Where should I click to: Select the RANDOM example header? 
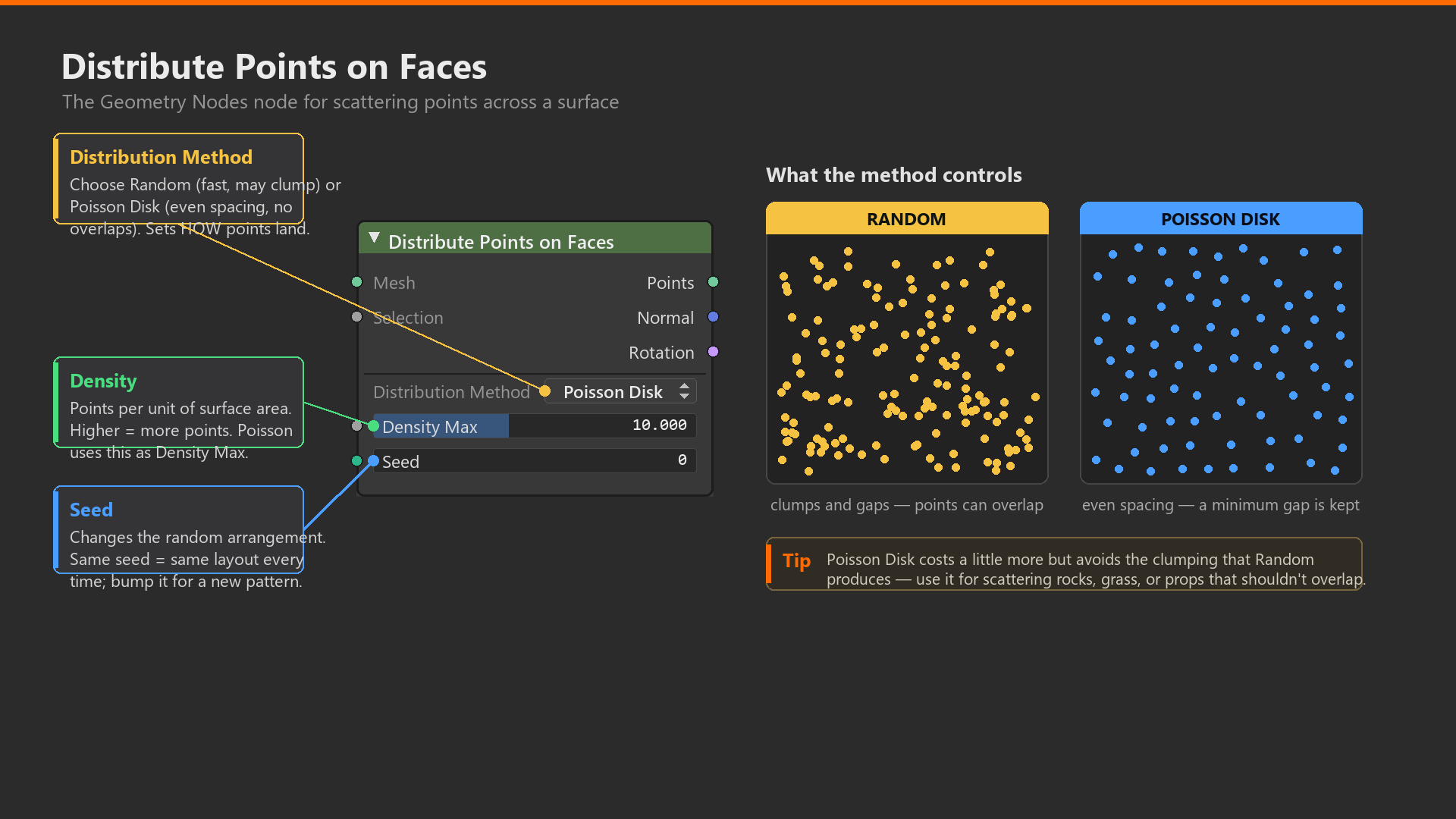(x=907, y=219)
